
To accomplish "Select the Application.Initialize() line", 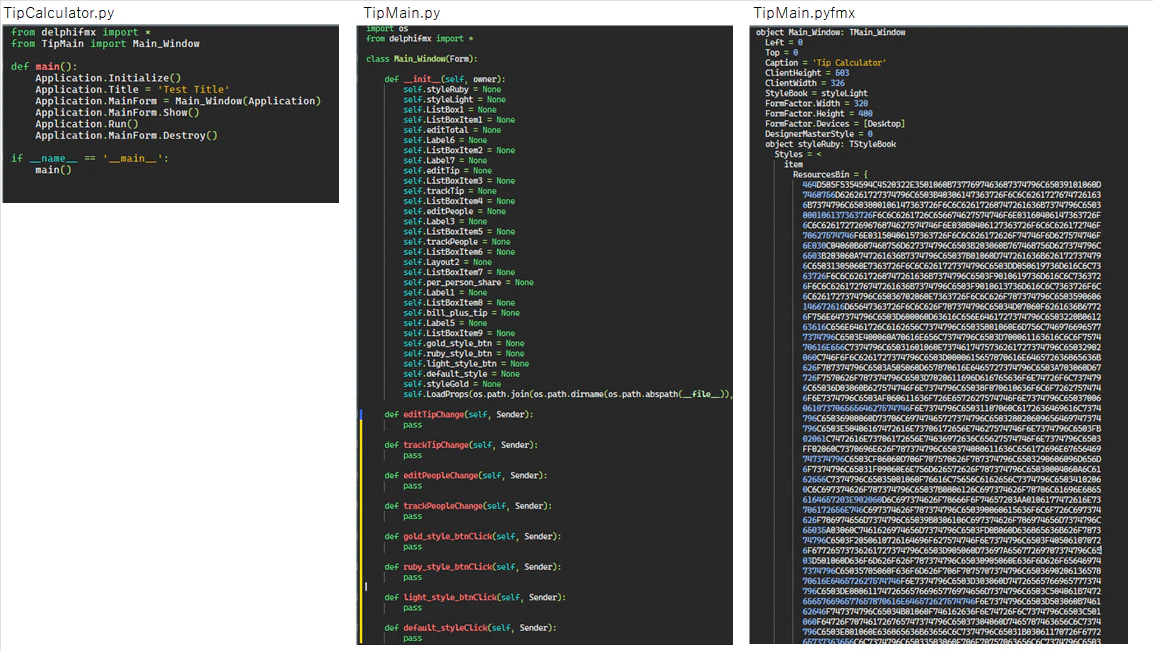I will [x=108, y=78].
